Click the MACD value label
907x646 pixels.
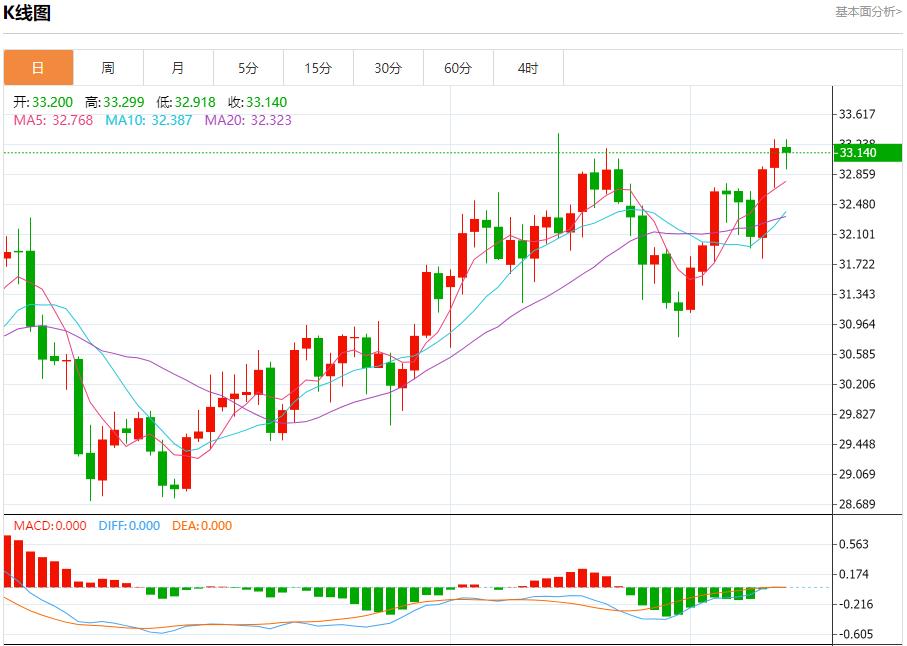tap(50, 526)
